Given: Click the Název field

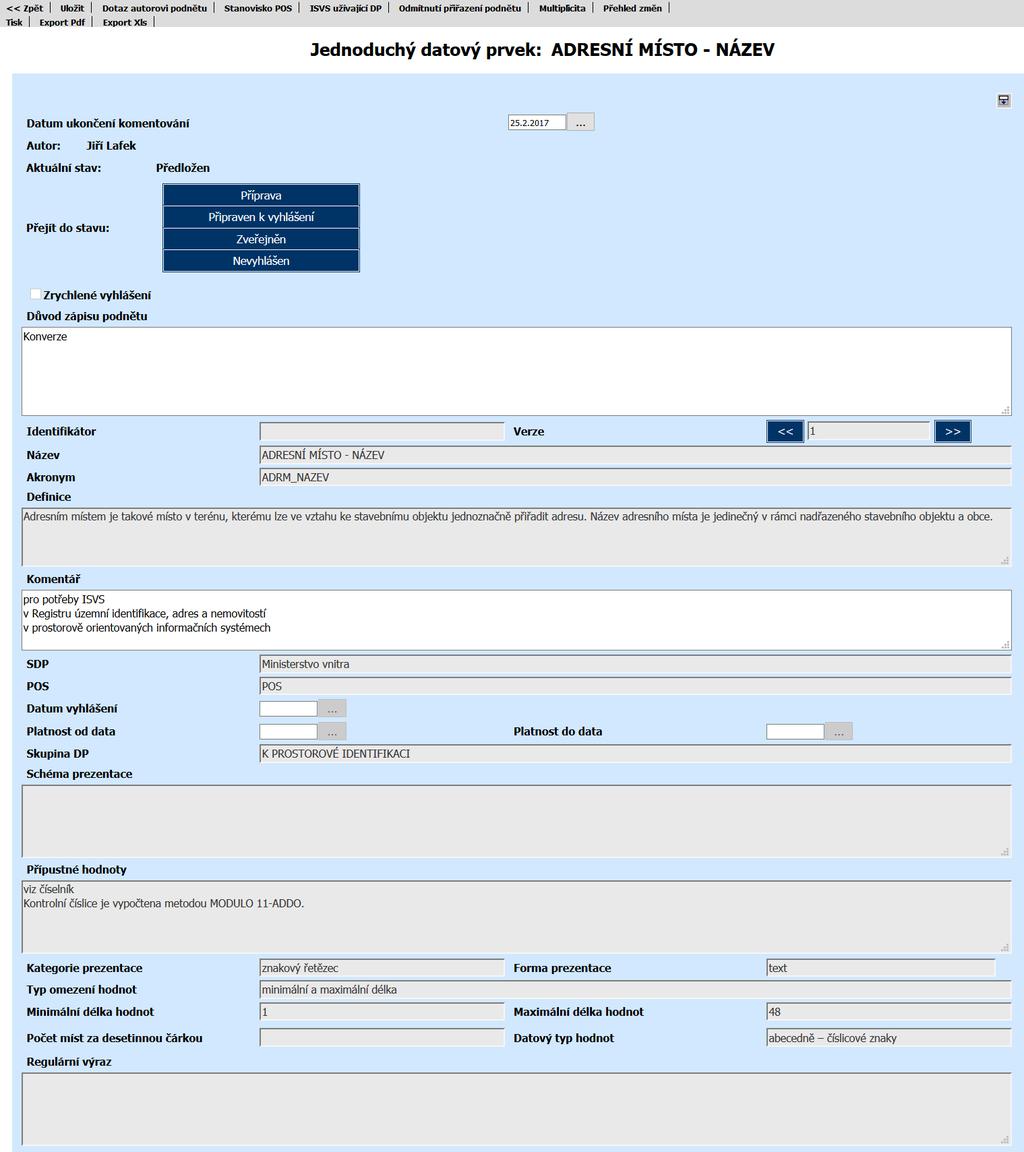Looking at the screenshot, I should pyautogui.click(x=635, y=455).
